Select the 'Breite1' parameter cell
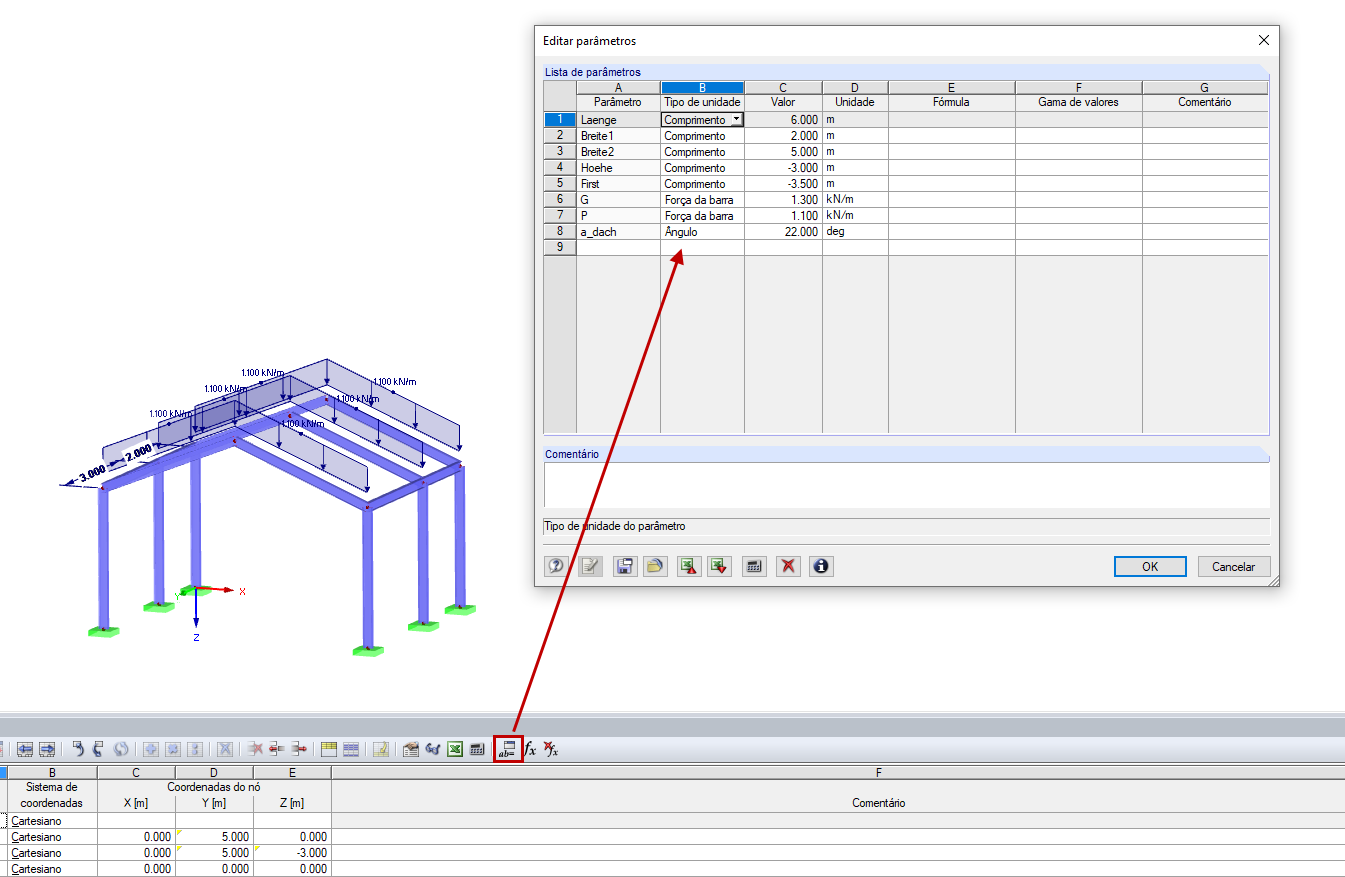 pyautogui.click(x=618, y=136)
